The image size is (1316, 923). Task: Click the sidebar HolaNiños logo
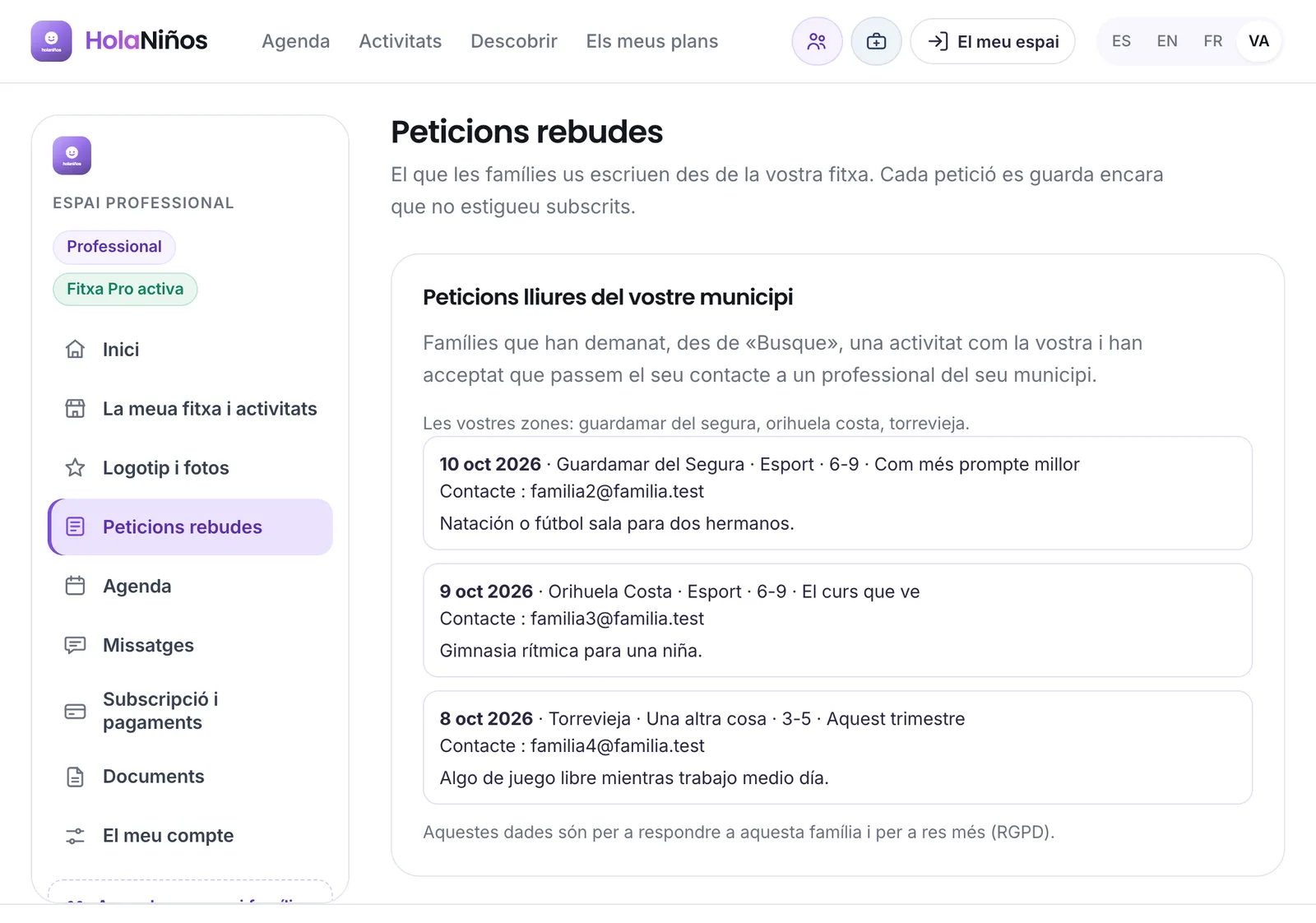72,155
